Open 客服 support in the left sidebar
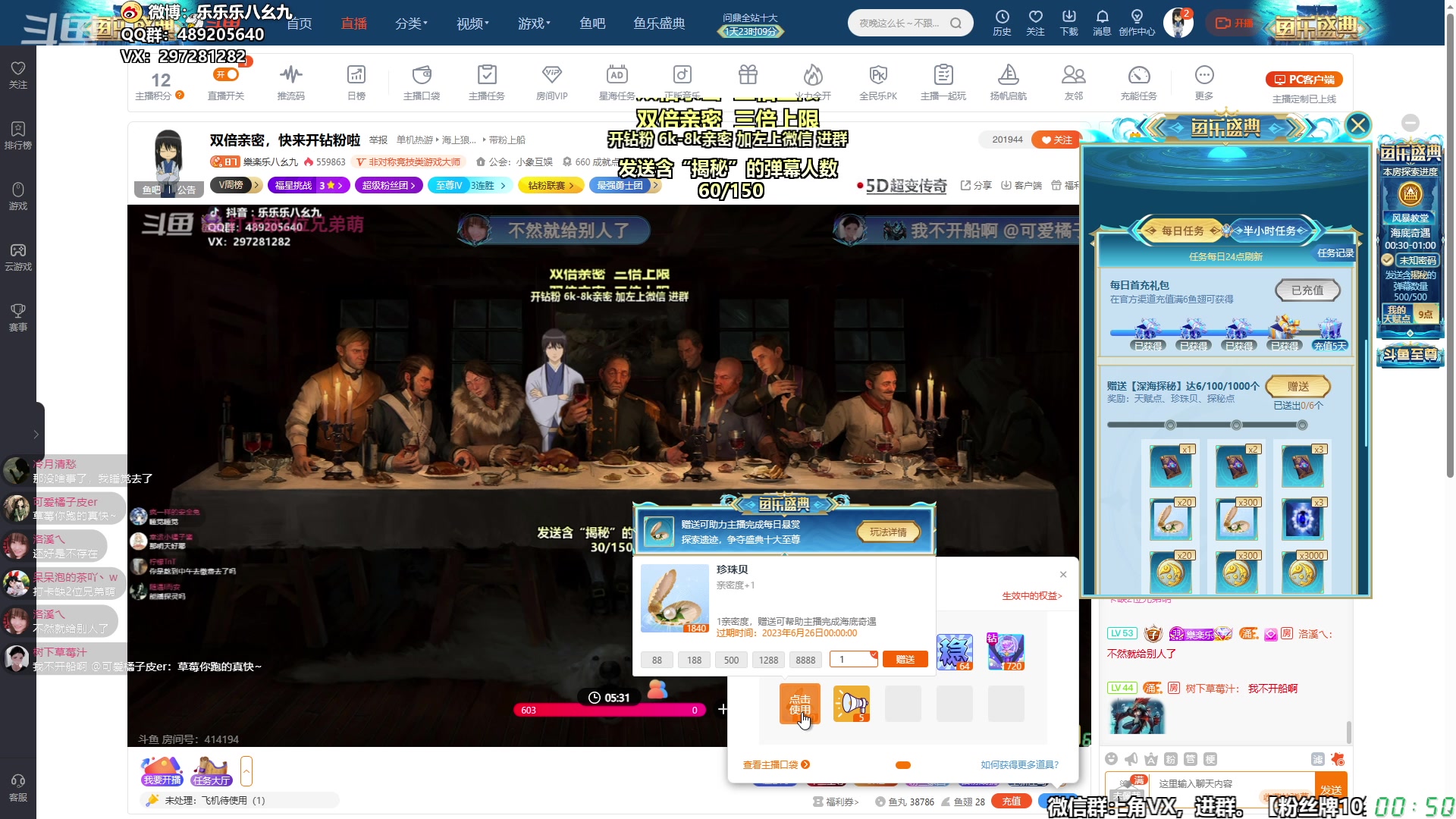 point(18,787)
